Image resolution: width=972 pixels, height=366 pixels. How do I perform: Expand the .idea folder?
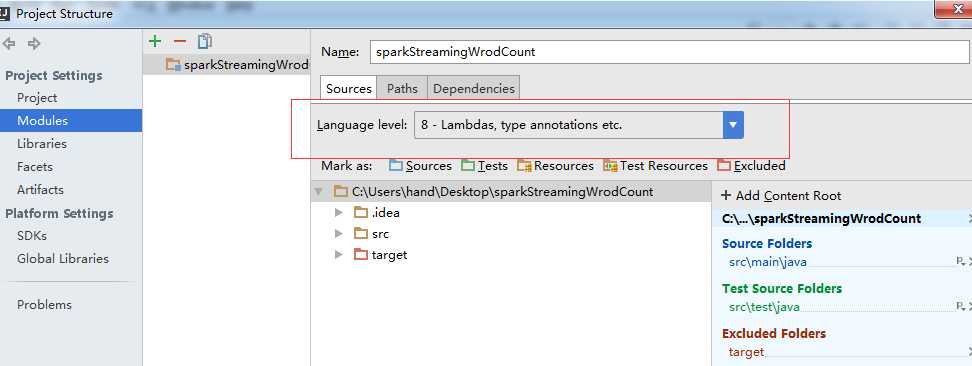[338, 213]
